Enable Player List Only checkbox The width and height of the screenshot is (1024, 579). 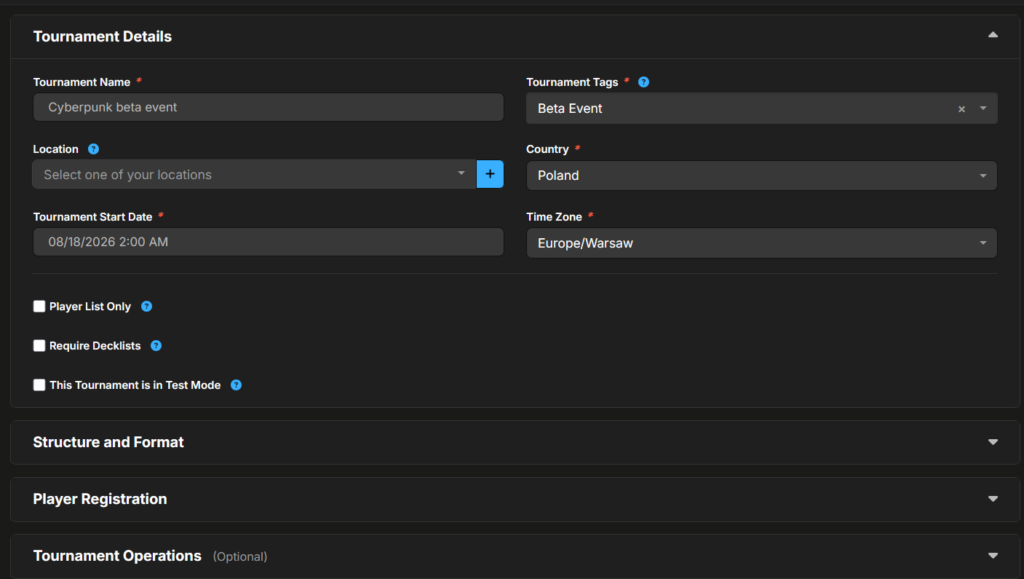coord(39,306)
